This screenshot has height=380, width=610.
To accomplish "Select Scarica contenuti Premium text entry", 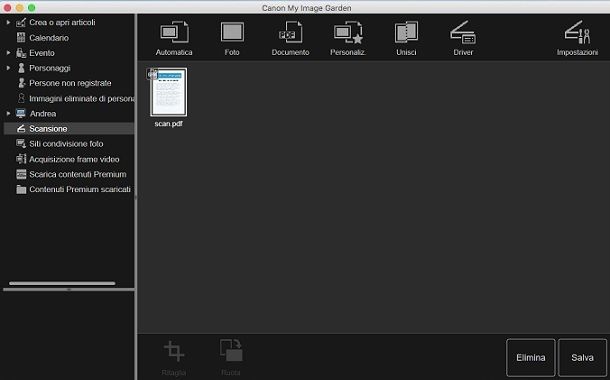I will (78, 174).
